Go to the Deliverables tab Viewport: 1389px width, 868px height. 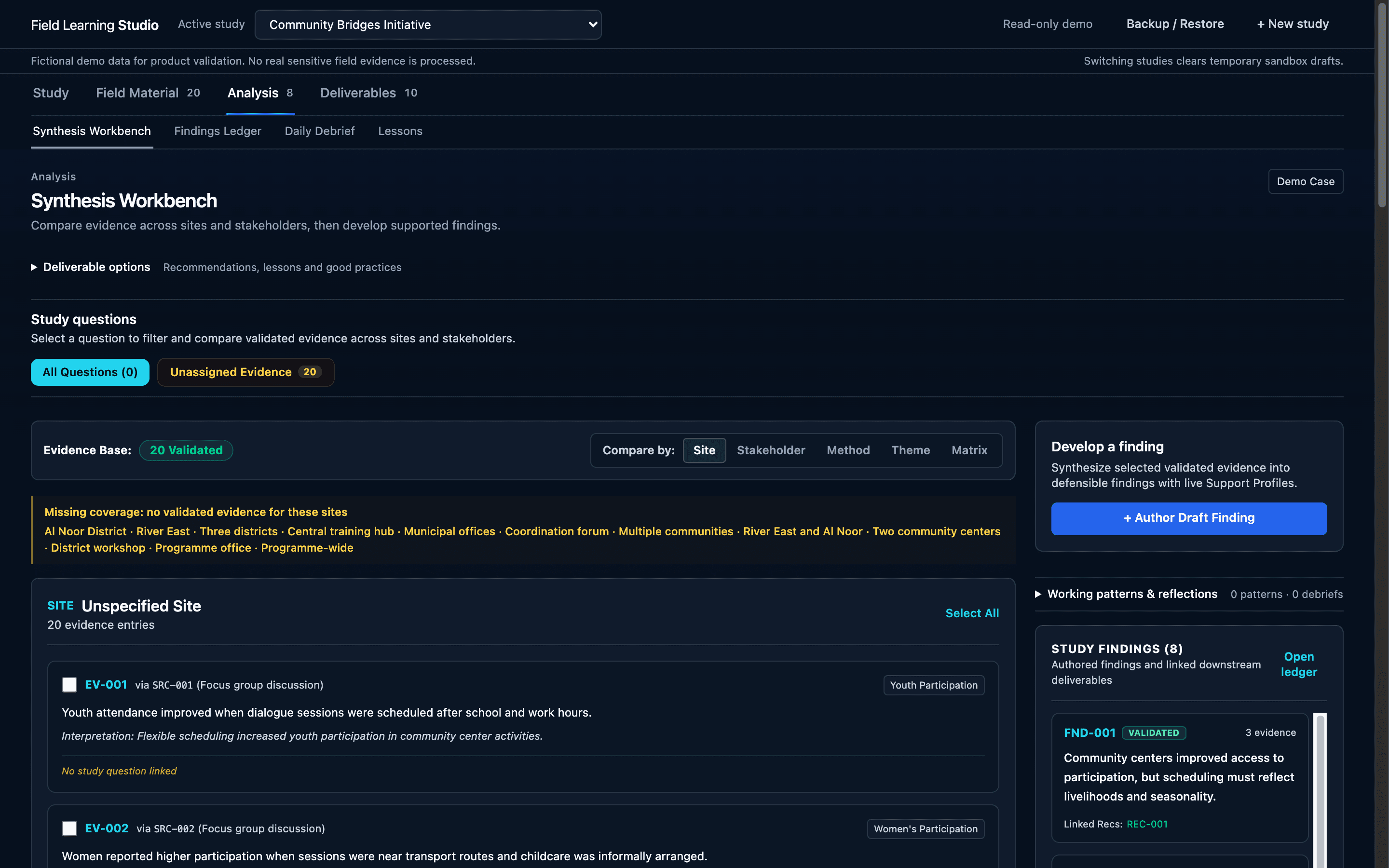click(368, 93)
